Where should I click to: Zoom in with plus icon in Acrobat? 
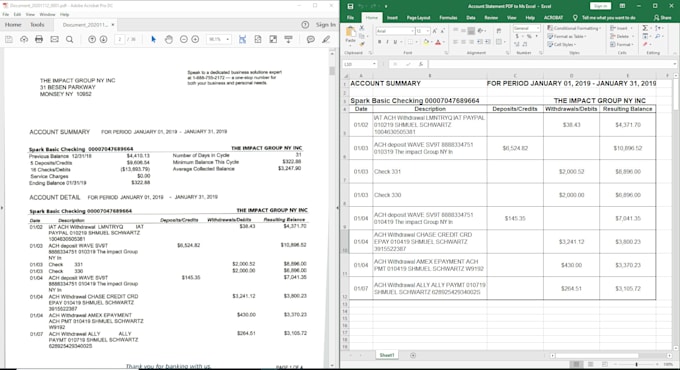point(195,39)
